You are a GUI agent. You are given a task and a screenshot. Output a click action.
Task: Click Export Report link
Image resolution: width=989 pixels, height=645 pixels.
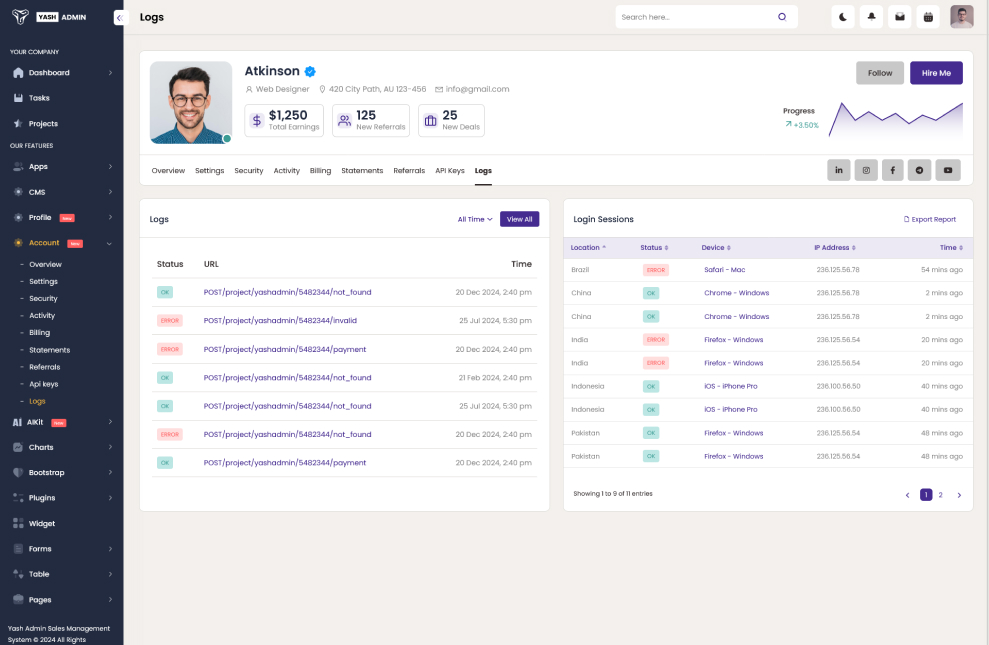930,219
